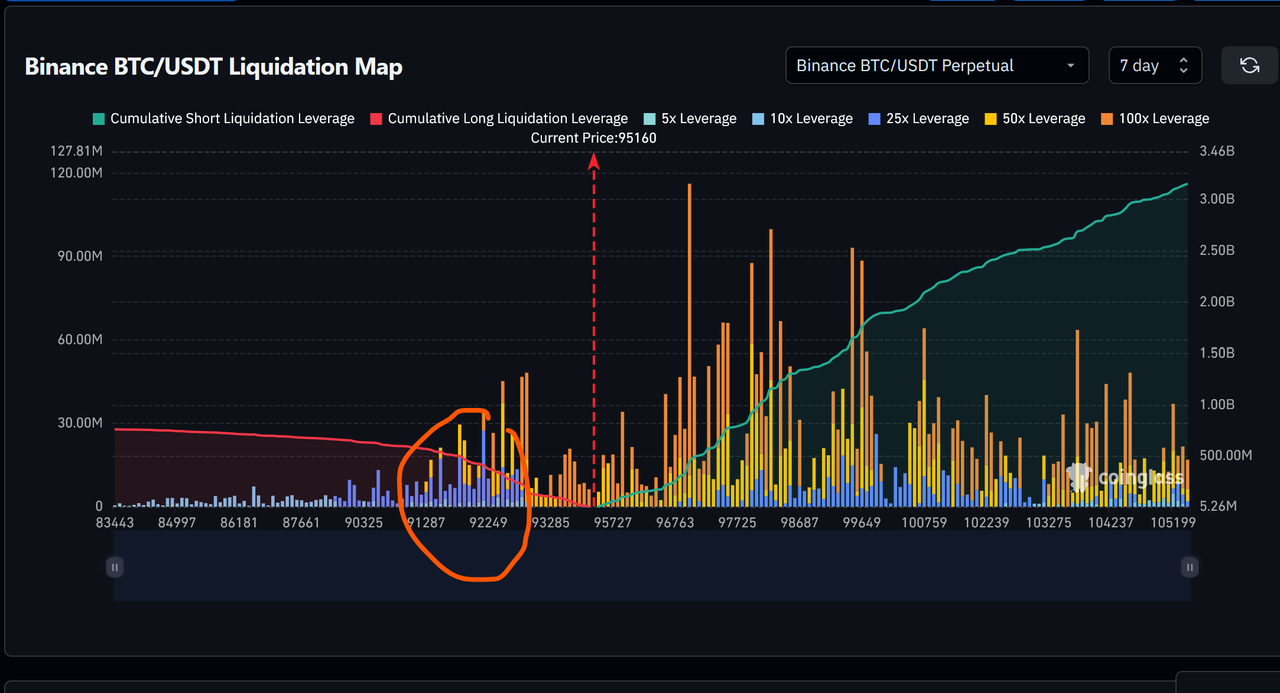Click the 103275 x-axis price label
This screenshot has width=1280, height=693.
coord(1048,523)
